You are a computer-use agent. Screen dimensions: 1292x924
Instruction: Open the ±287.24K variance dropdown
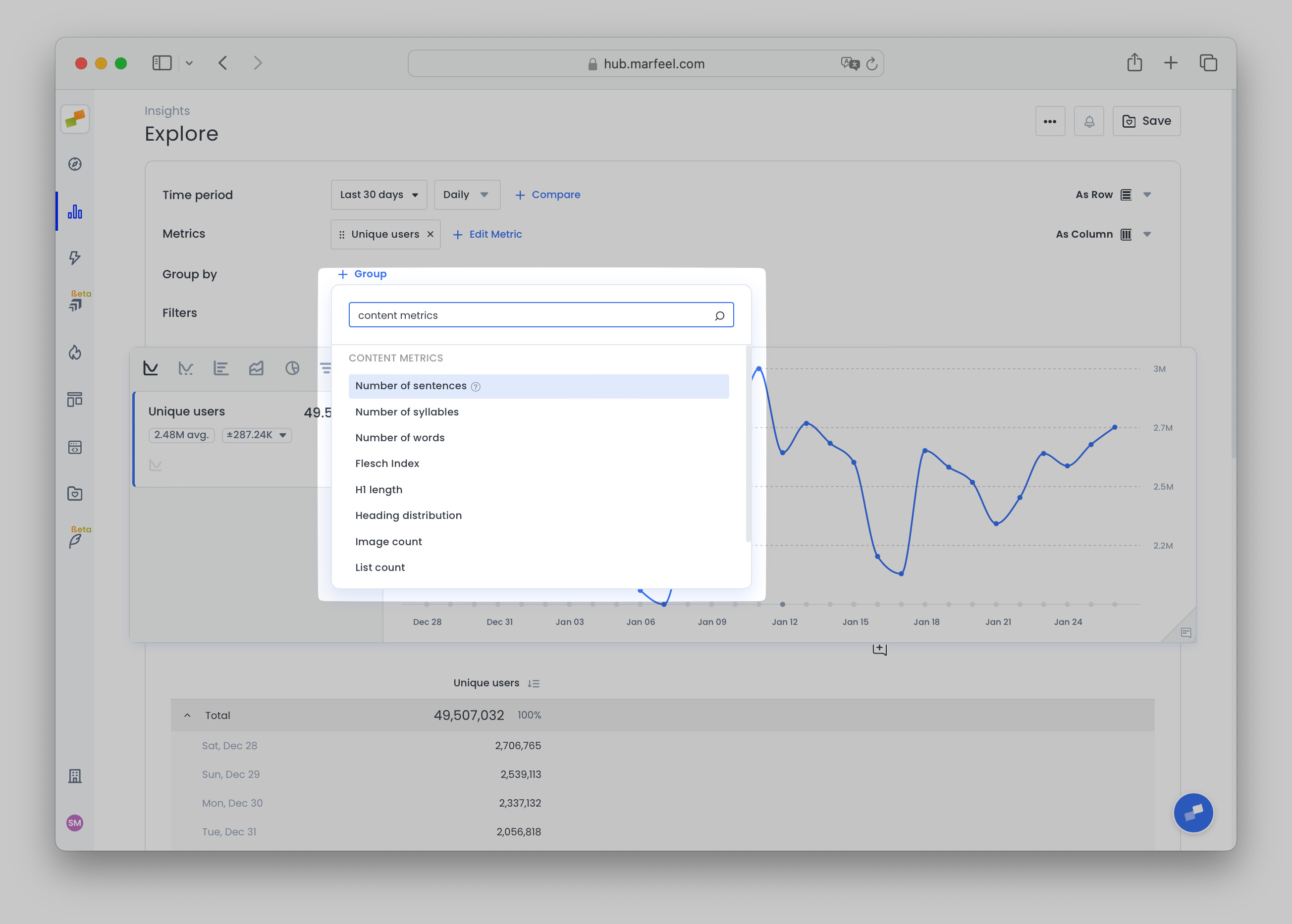(257, 435)
